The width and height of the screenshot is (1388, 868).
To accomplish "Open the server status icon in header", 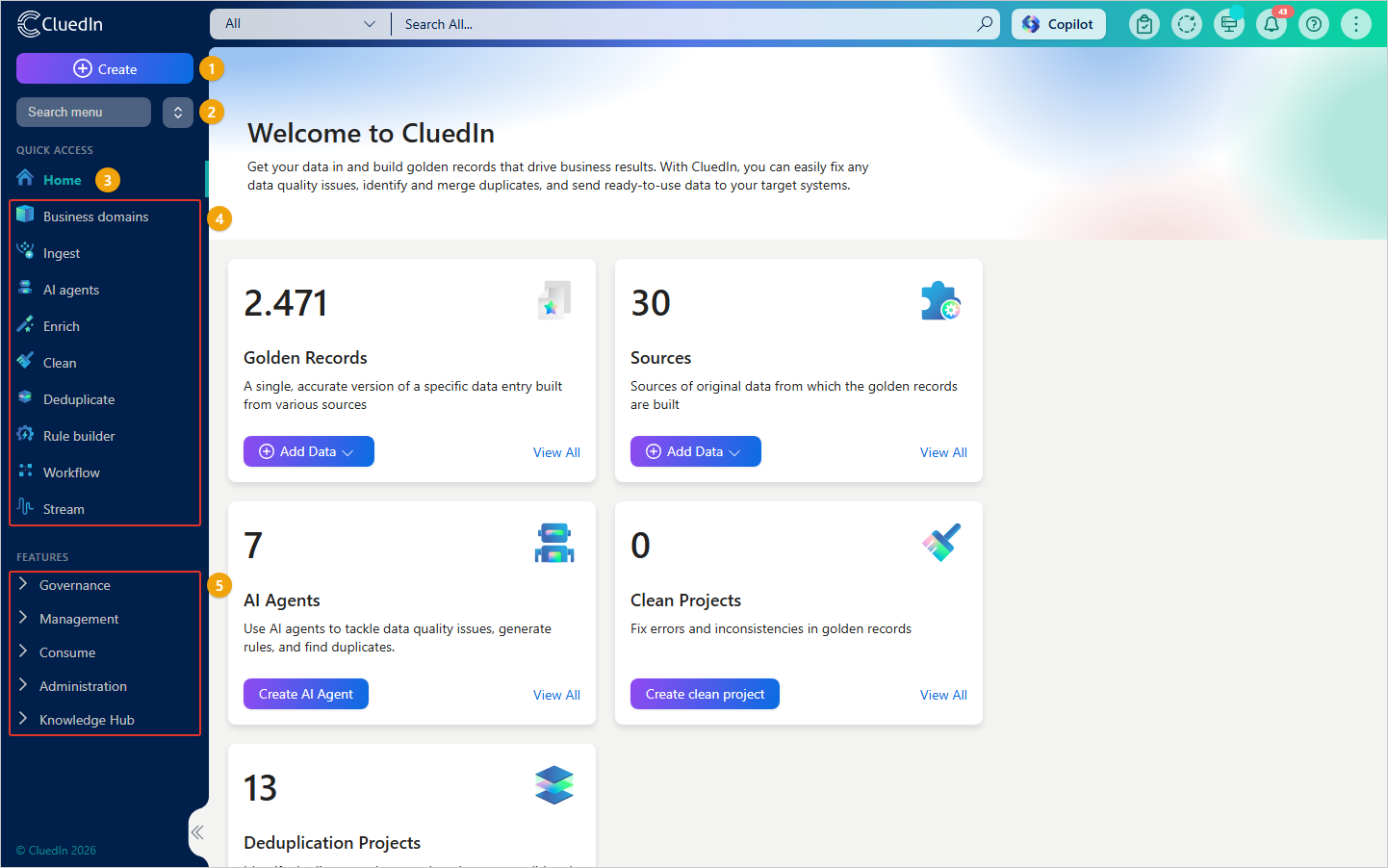I will coord(1229,24).
